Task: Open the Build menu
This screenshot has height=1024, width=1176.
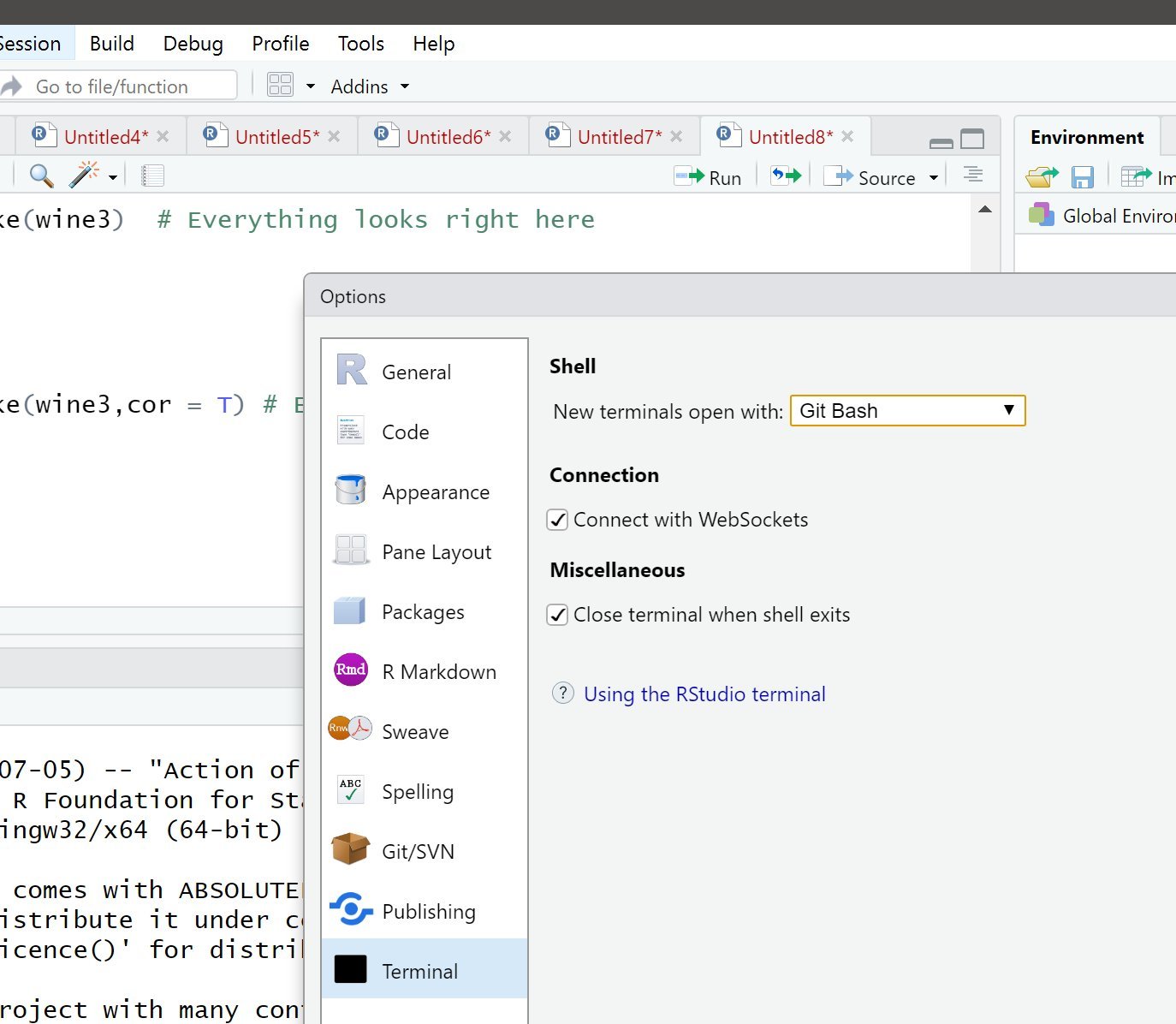Action: coord(112,44)
